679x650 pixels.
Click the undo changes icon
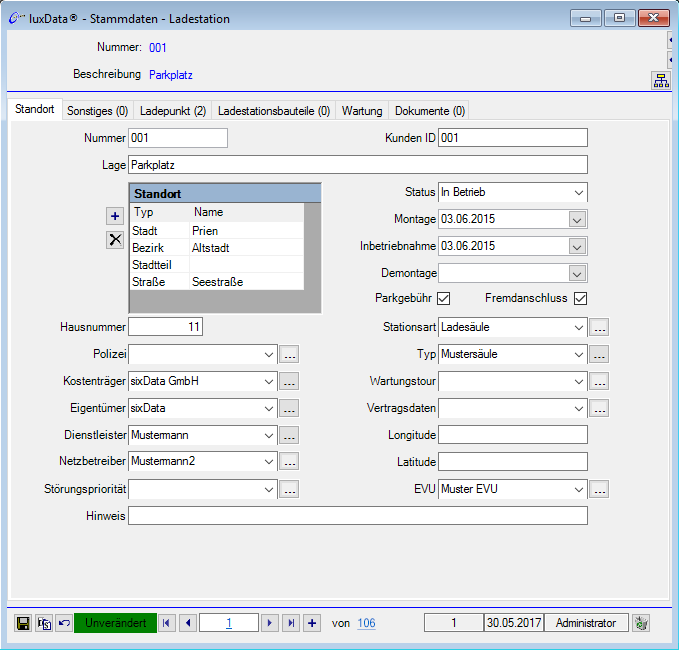pos(63,623)
